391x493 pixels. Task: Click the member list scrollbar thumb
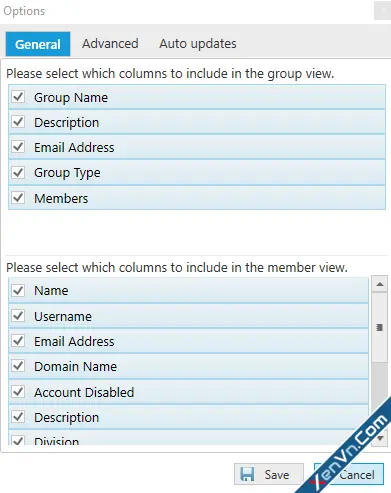pyautogui.click(x=380, y=327)
